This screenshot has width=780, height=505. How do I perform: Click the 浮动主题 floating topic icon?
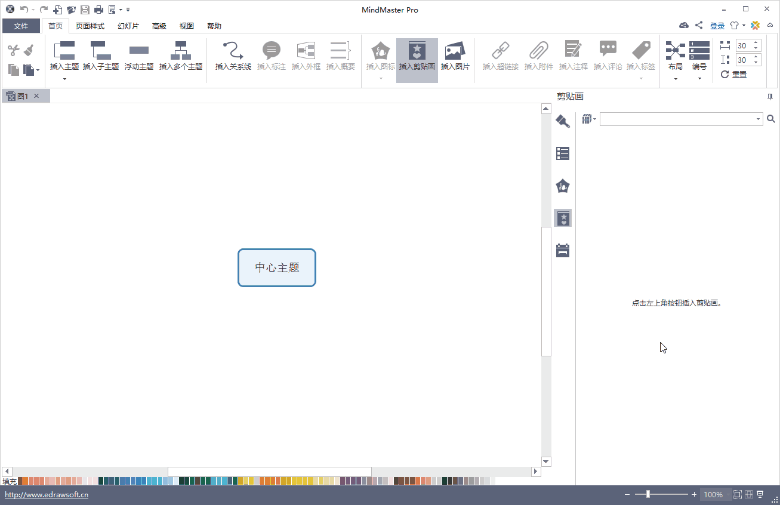pyautogui.click(x=139, y=56)
